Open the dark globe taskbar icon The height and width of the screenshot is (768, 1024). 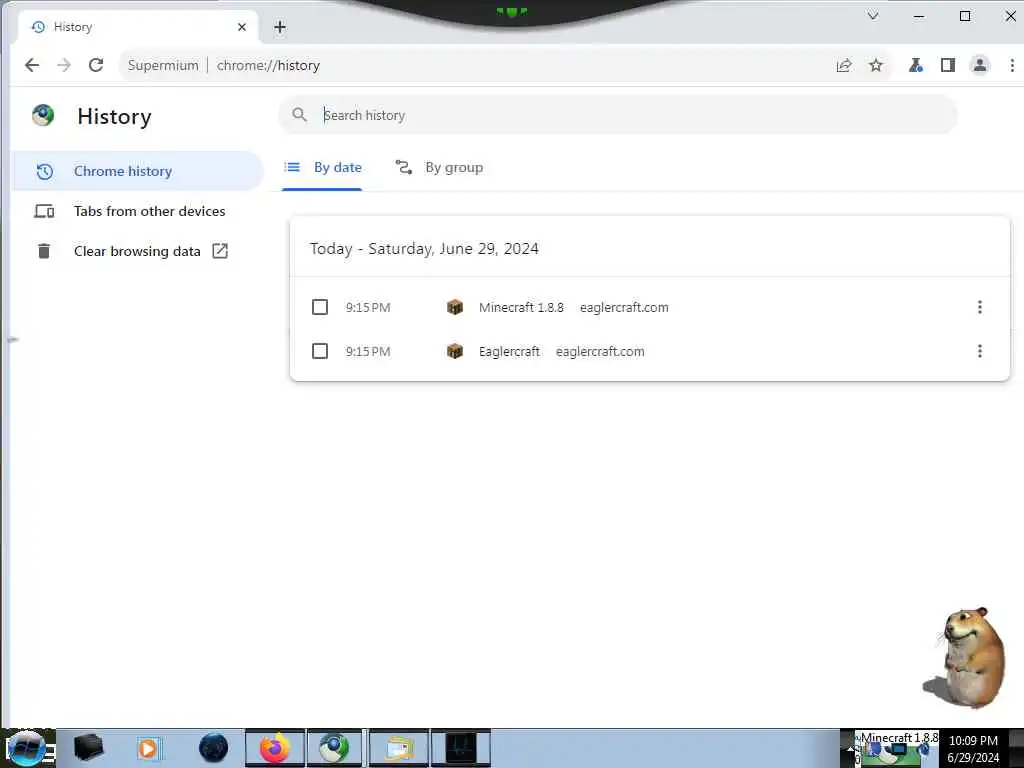click(x=214, y=748)
